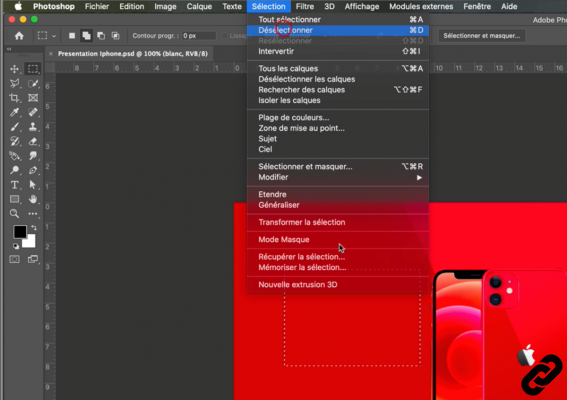Viewport: 567px width, 400px height.
Task: Choose Sujet menu entry
Action: [x=338, y=139]
